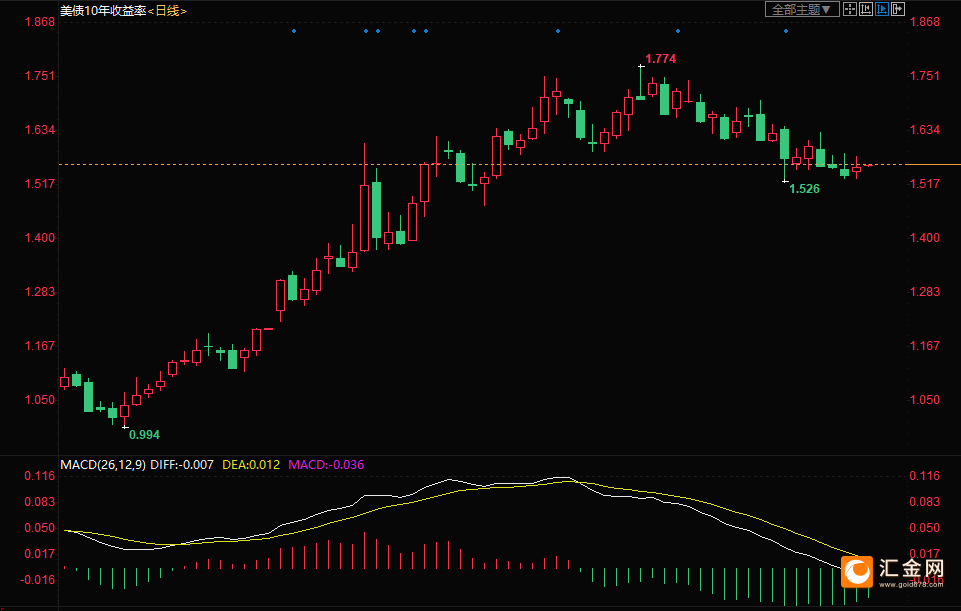Select the DIFF:-0.007 value readout

point(182,465)
